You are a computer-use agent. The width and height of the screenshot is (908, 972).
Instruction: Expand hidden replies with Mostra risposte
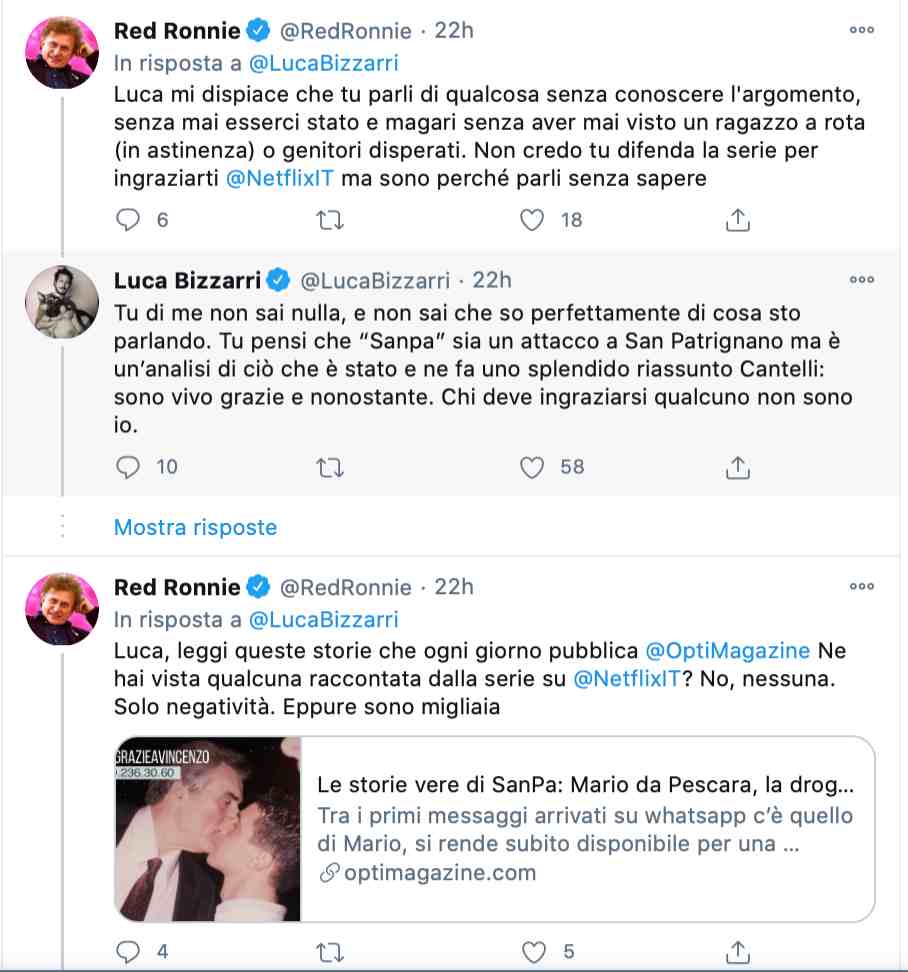click(x=195, y=527)
